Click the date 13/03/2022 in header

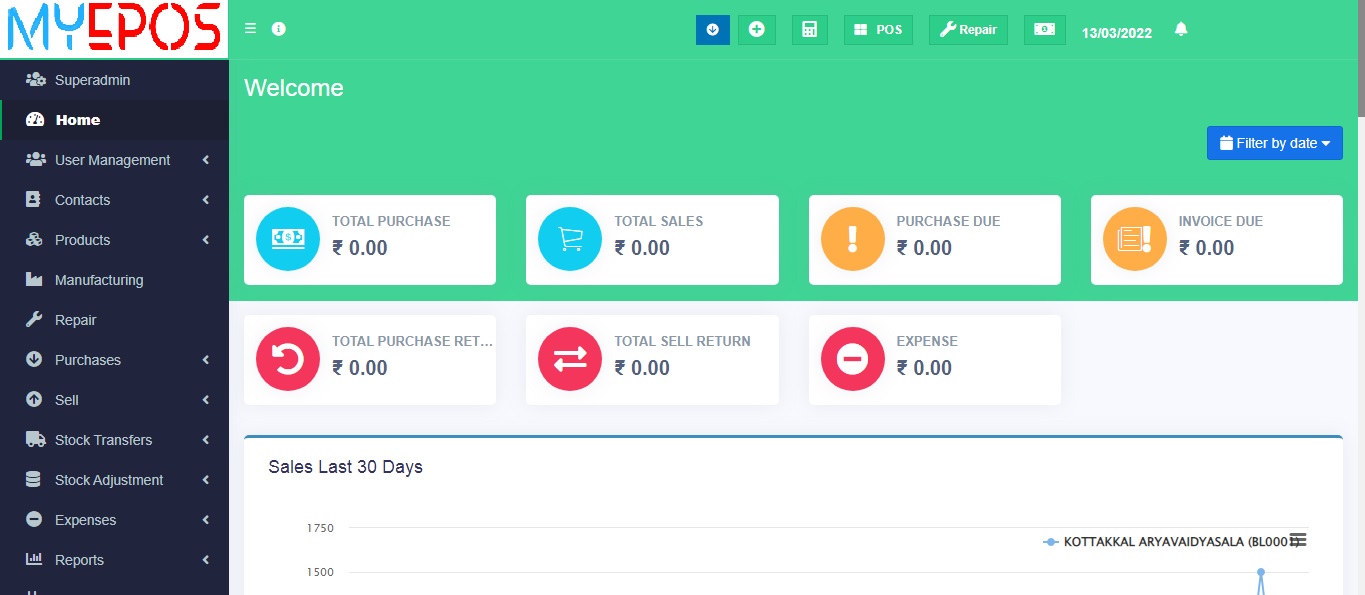click(1117, 33)
